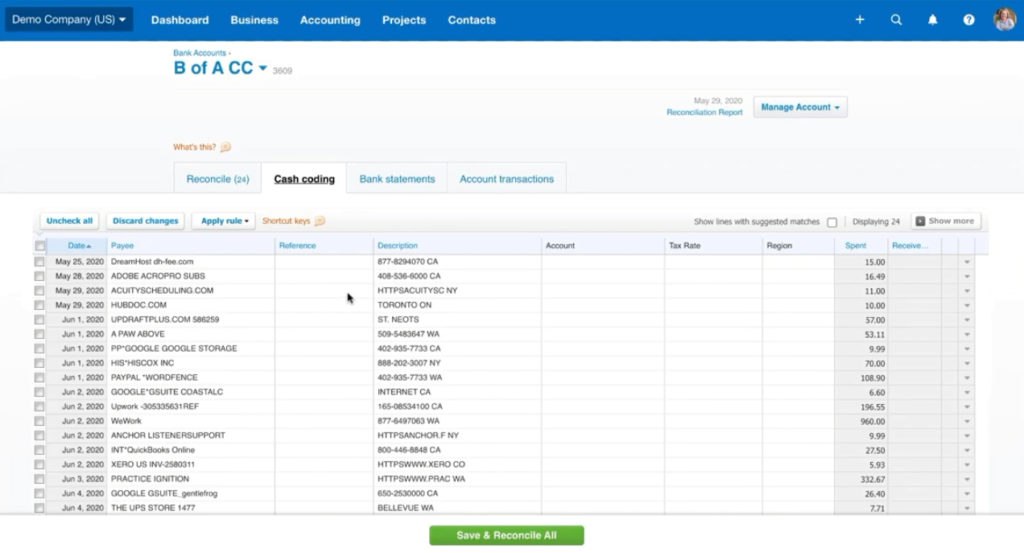The height and width of the screenshot is (553, 1024).
Task: Open the user profile avatar
Action: (x=1004, y=20)
